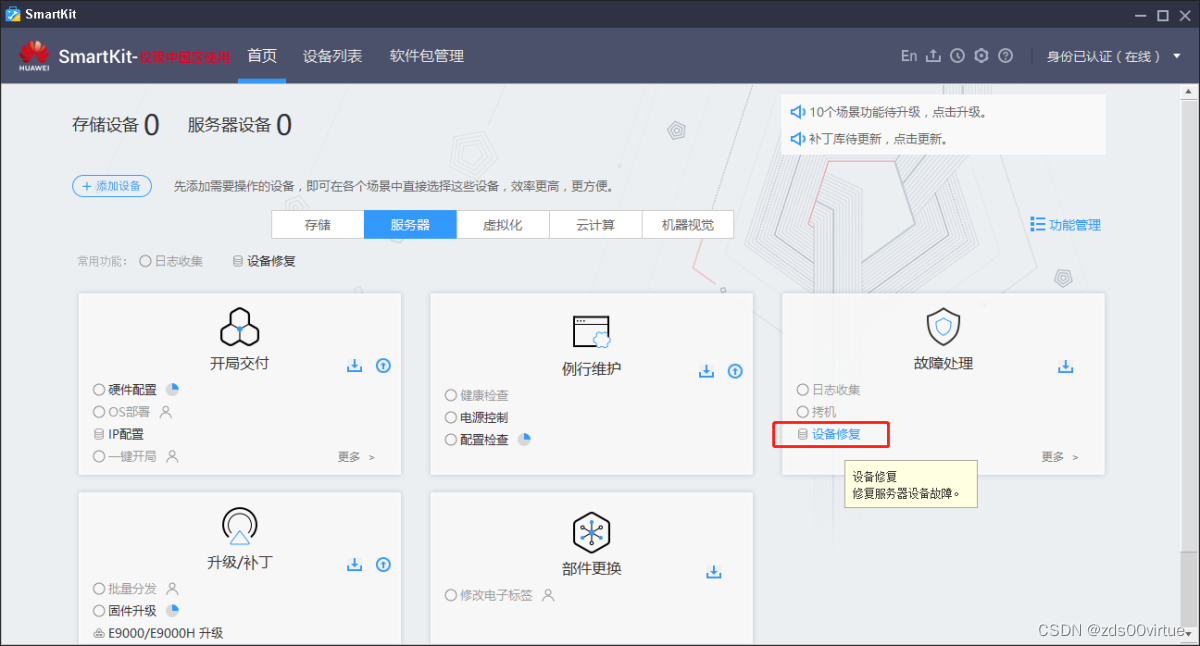Open 软件包管理 tab

(x=427, y=56)
